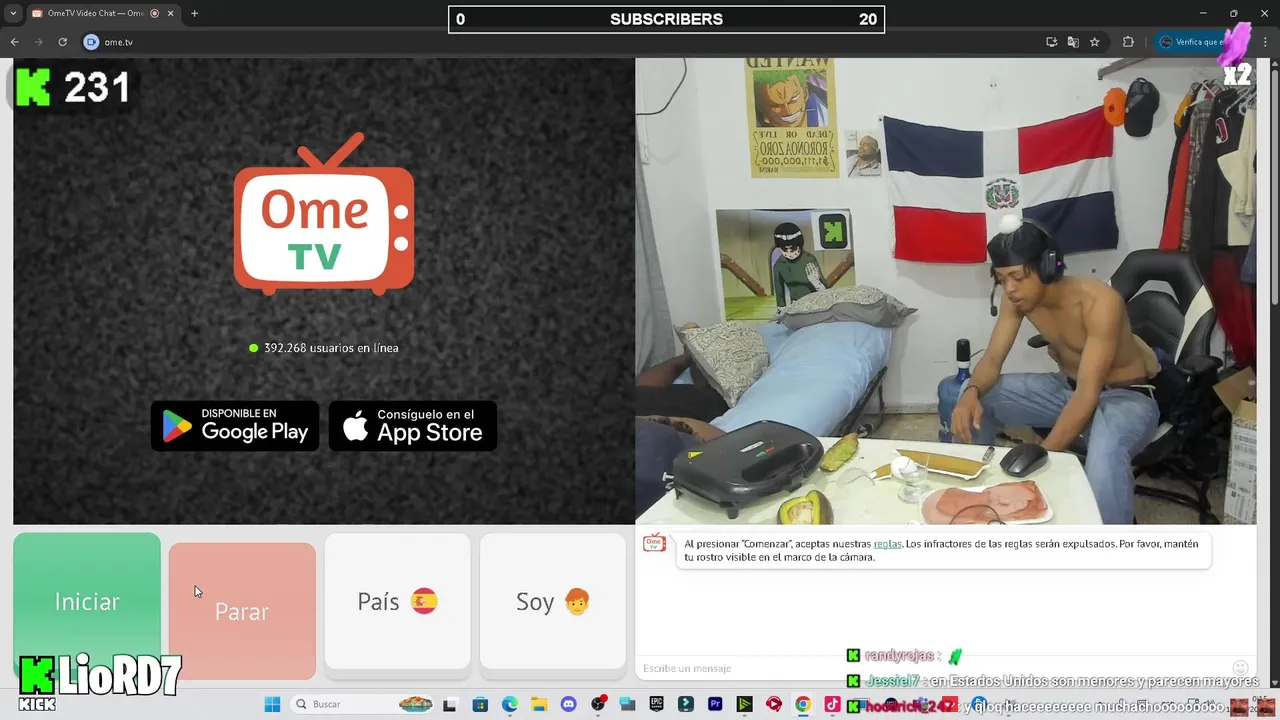Open File Explorer from the taskbar
Viewport: 1280px width, 720px height.
click(x=539, y=704)
